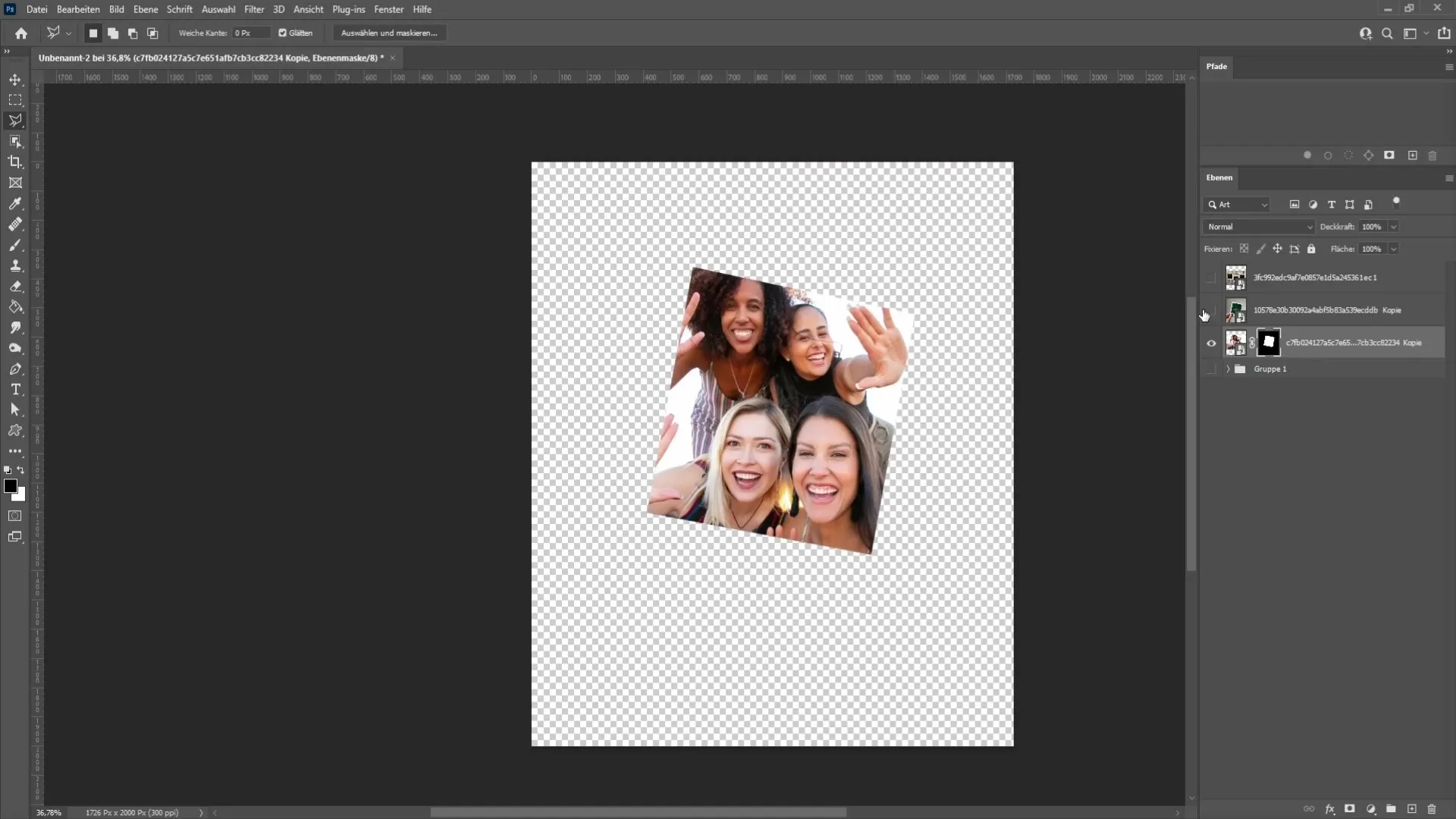Viewport: 1456px width, 819px height.
Task: Open the Ebenen panel menu
Action: coord(1449,178)
